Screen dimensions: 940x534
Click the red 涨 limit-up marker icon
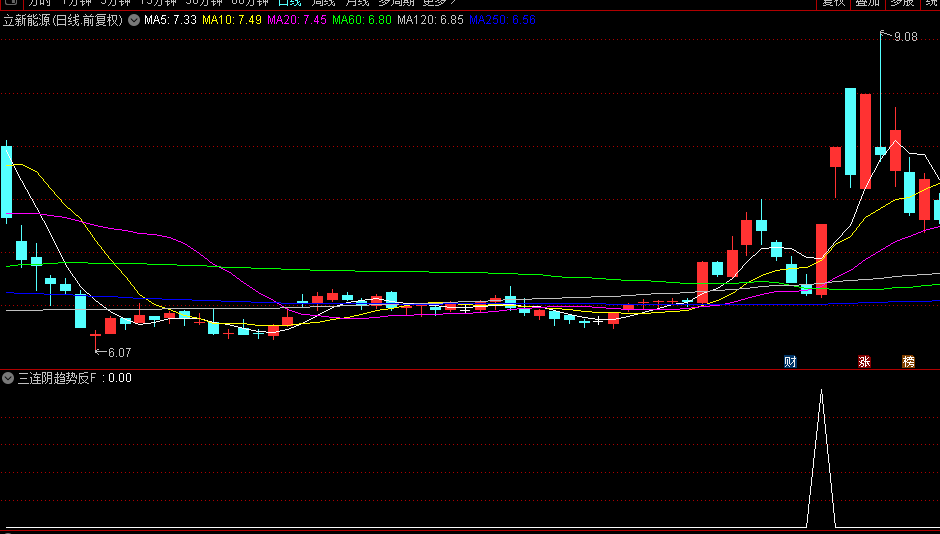[x=864, y=361]
